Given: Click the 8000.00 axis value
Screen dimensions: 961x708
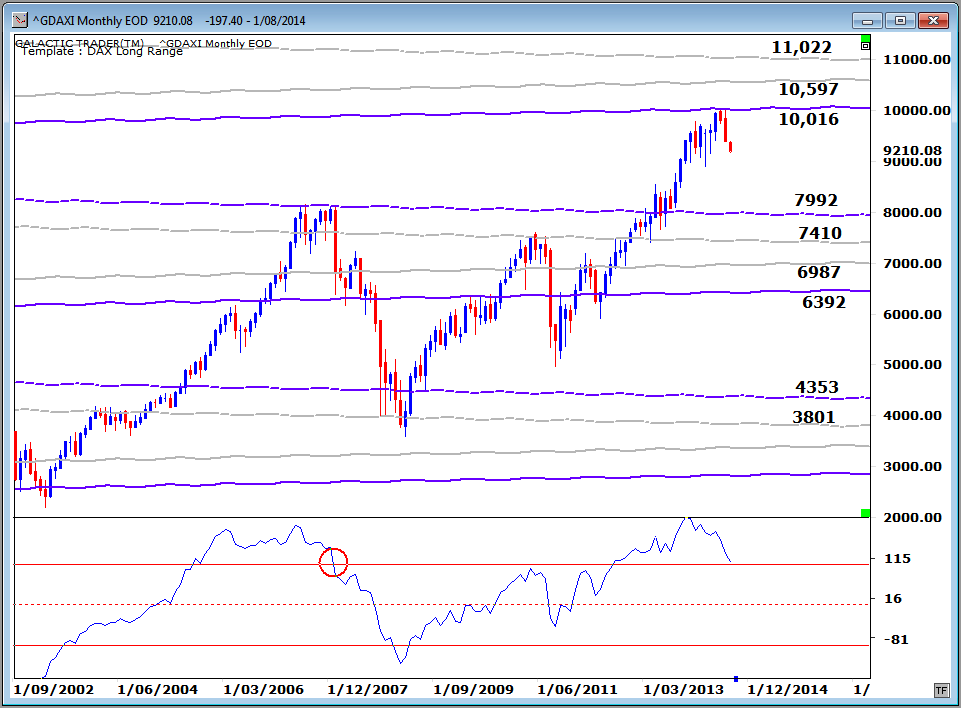Looking at the screenshot, I should (912, 213).
